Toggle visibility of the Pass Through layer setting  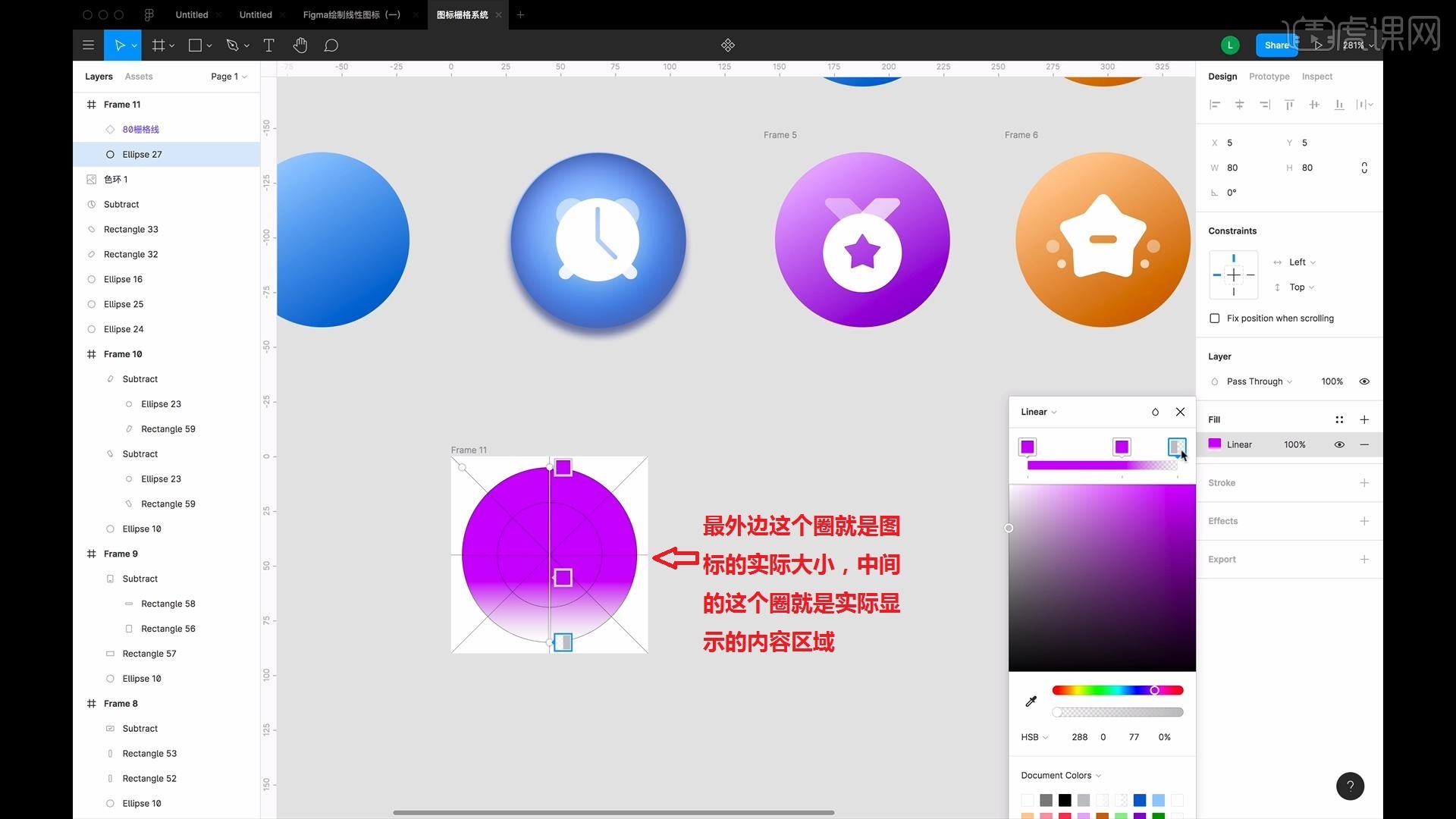click(x=1364, y=381)
